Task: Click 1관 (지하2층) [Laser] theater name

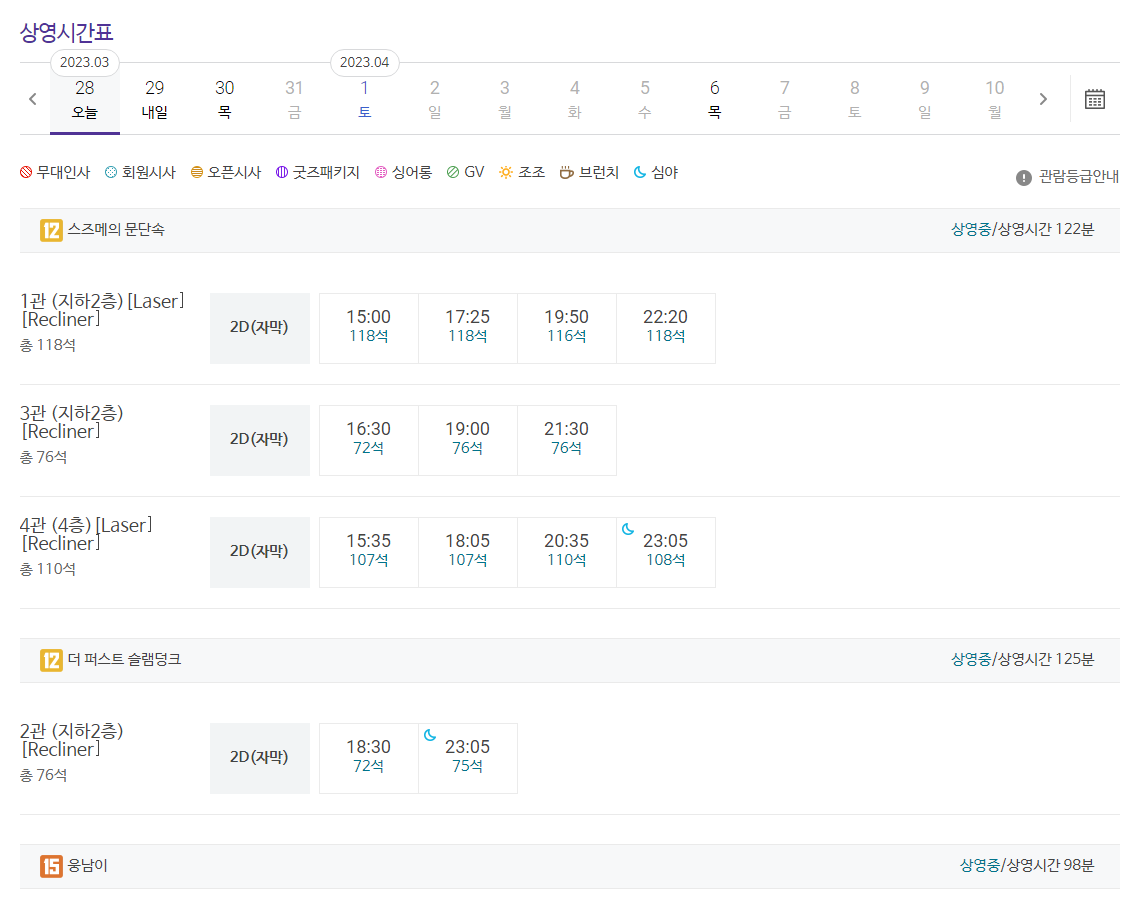Action: [102, 310]
